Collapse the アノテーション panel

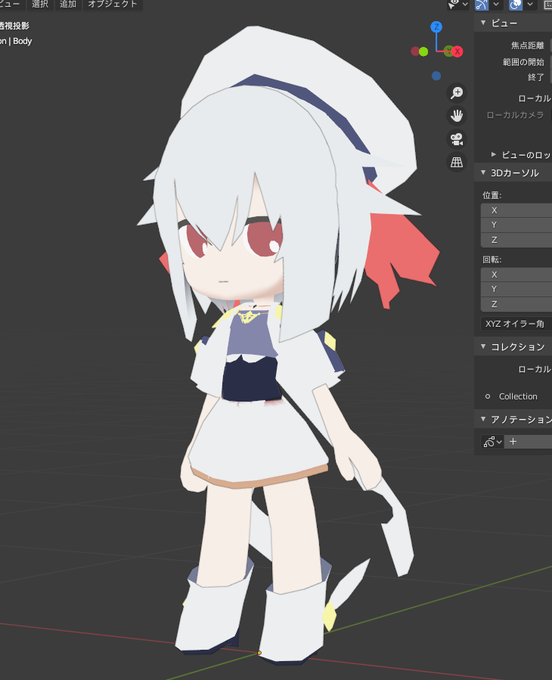483,419
